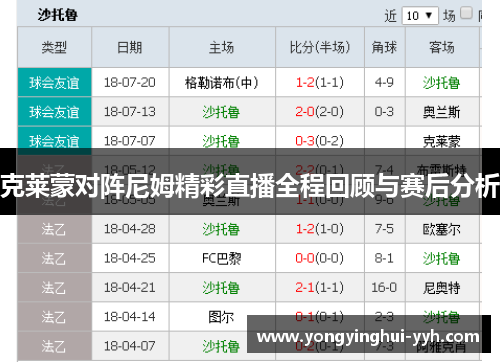Open the recent matches count dropdown showing 10
The height and width of the screenshot is (362, 500).
coord(420,15)
